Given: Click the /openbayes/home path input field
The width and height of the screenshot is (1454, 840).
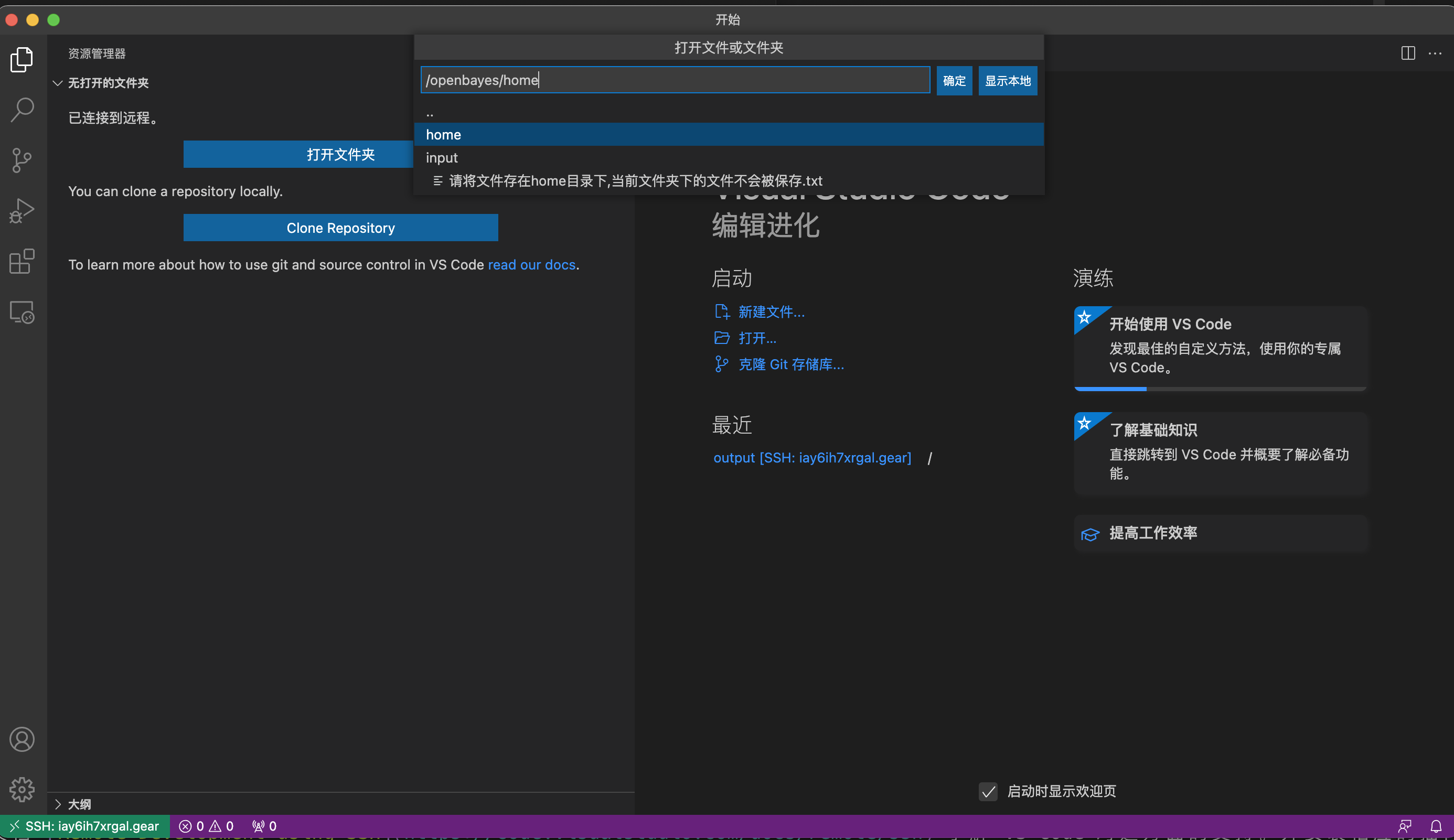Looking at the screenshot, I should pos(675,80).
